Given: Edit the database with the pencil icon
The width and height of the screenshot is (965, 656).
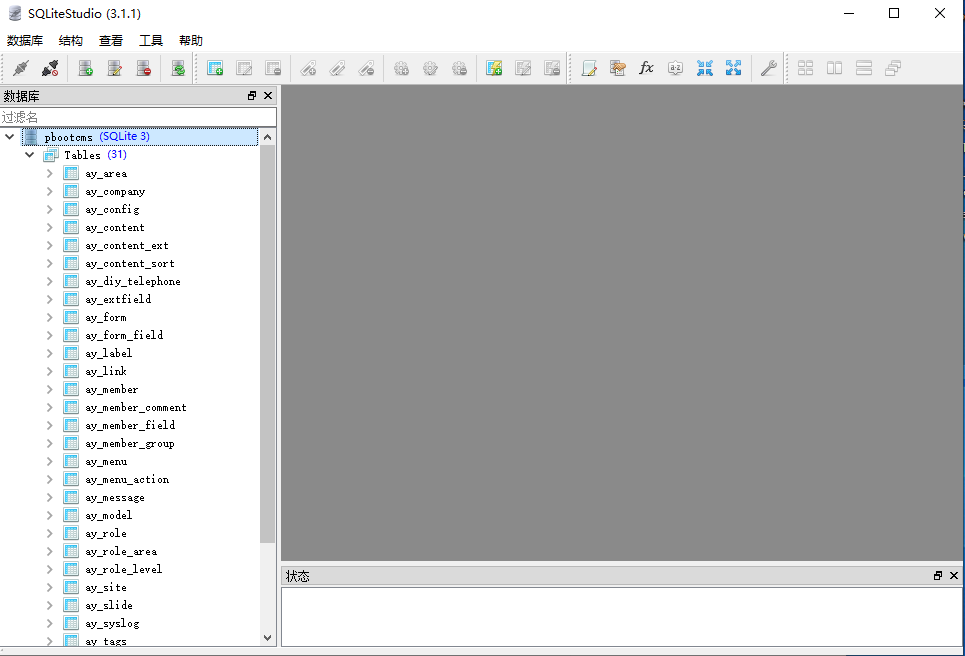Looking at the screenshot, I should 114,68.
